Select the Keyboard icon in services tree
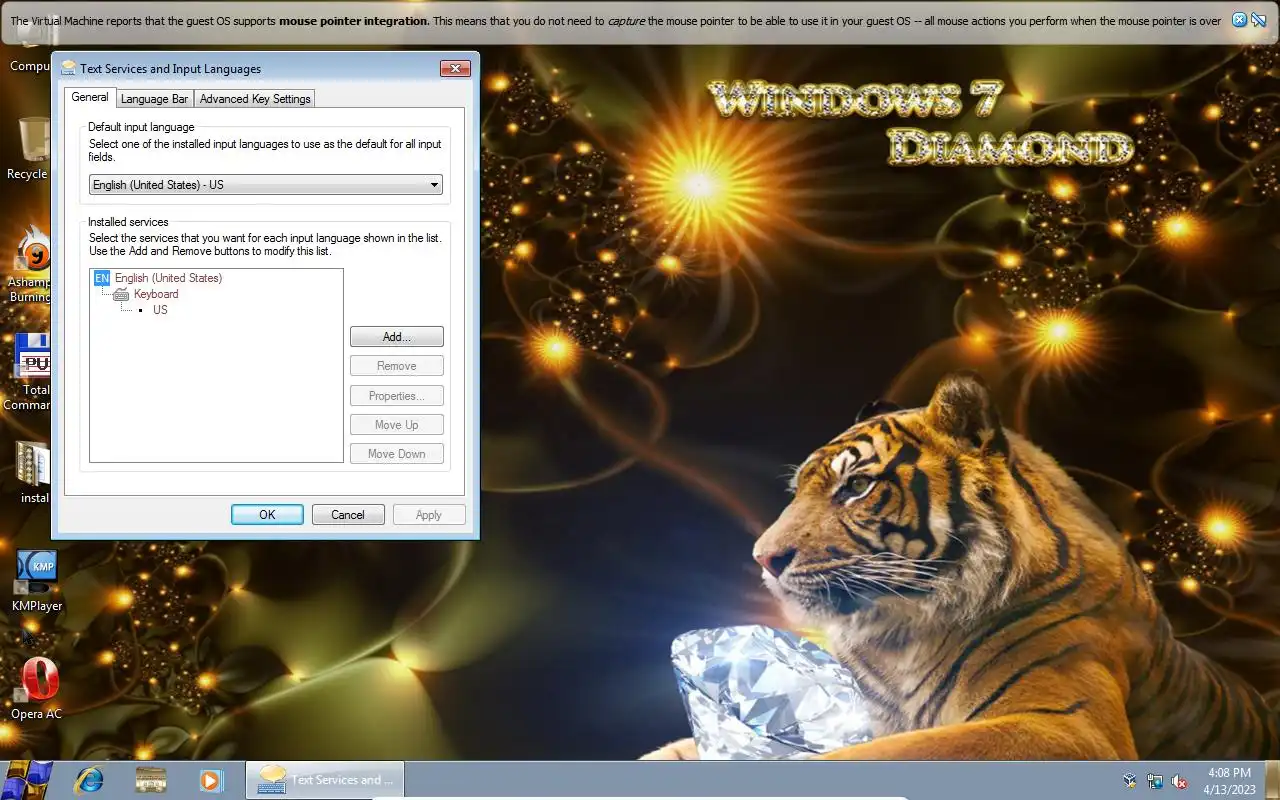Screen dimensions: 1280x800 121,294
